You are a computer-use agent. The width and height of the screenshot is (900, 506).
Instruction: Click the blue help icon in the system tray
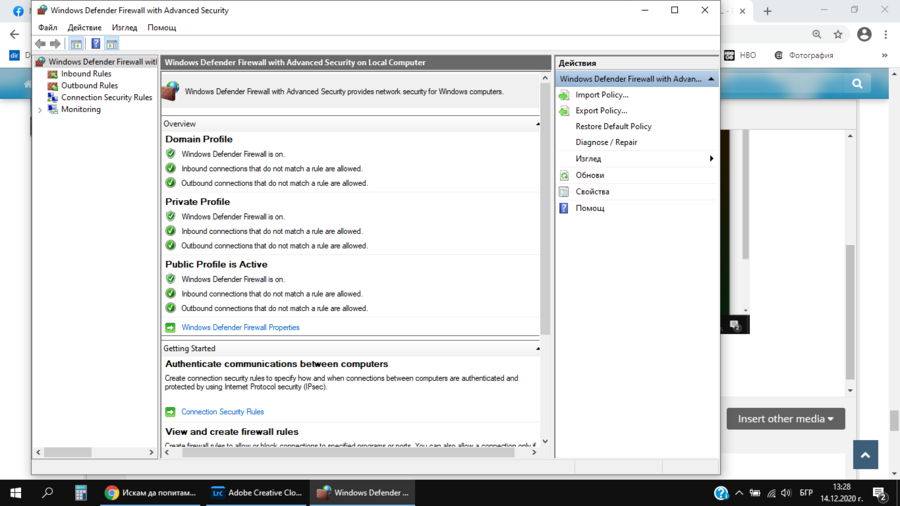[x=721, y=493]
